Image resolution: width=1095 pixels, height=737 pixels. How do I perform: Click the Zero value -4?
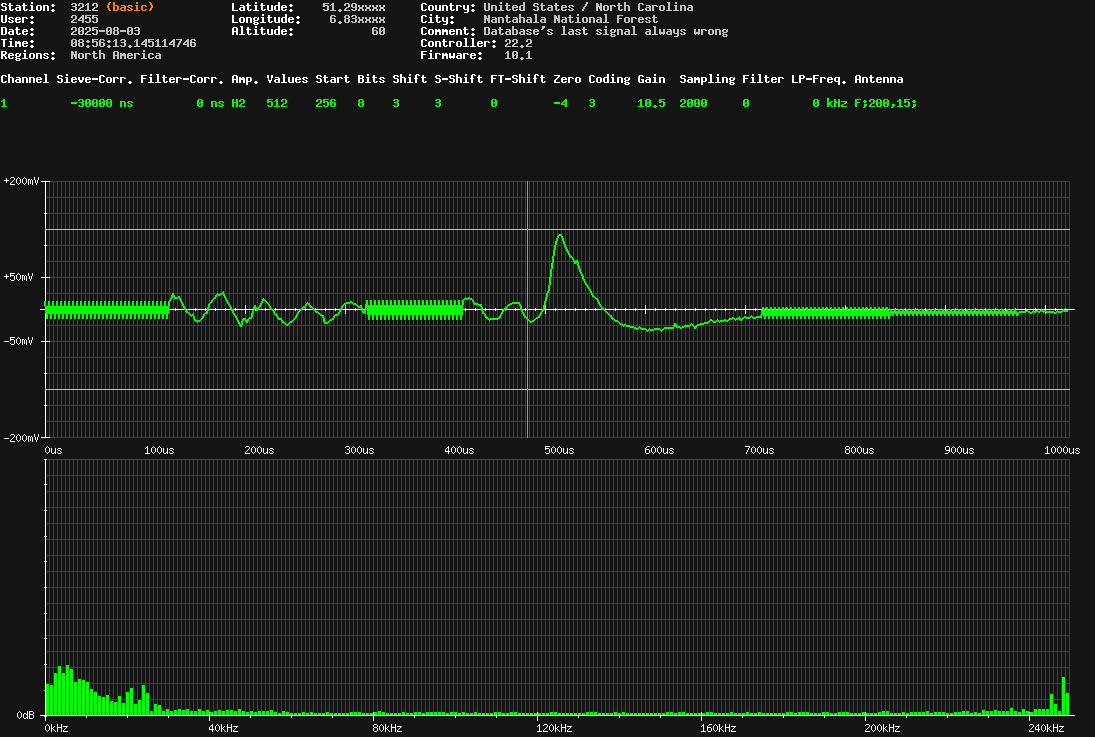coord(558,103)
